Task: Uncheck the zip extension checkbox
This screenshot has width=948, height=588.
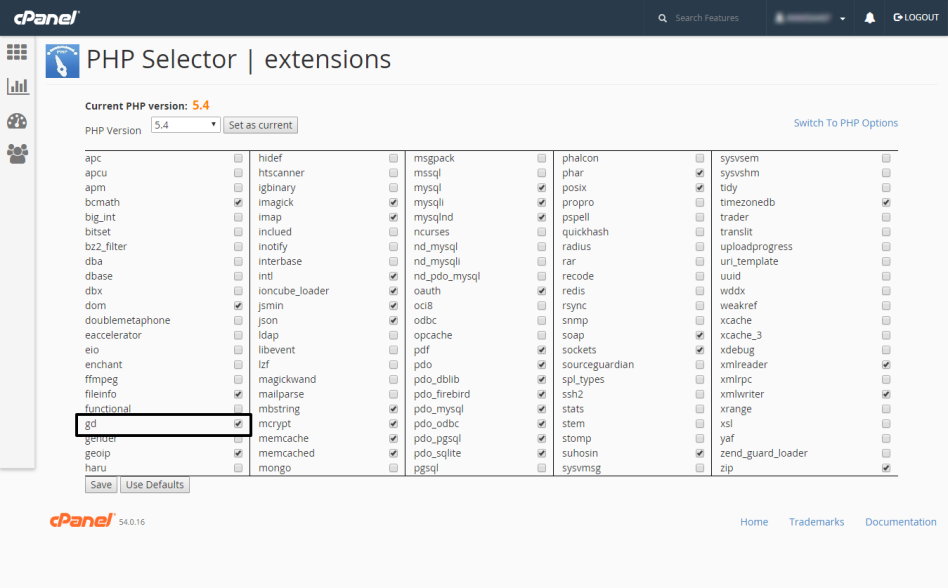Action: point(886,468)
